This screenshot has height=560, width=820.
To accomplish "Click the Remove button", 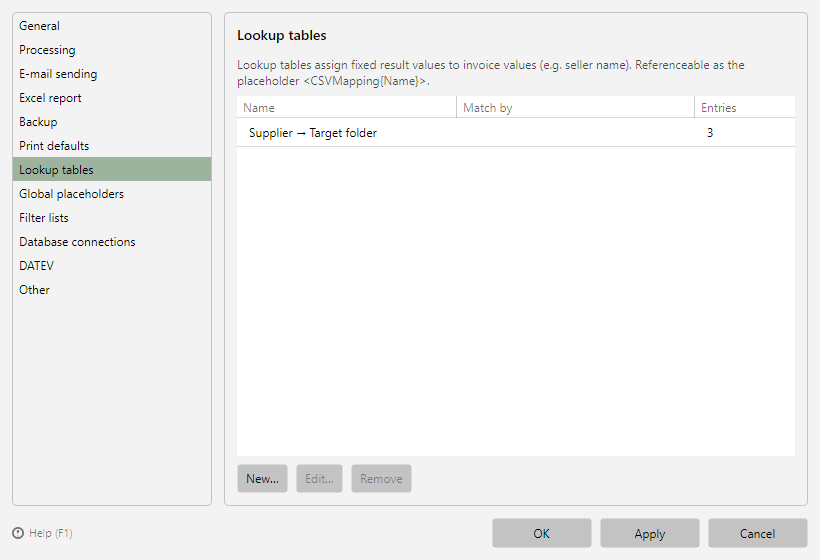I will (381, 478).
